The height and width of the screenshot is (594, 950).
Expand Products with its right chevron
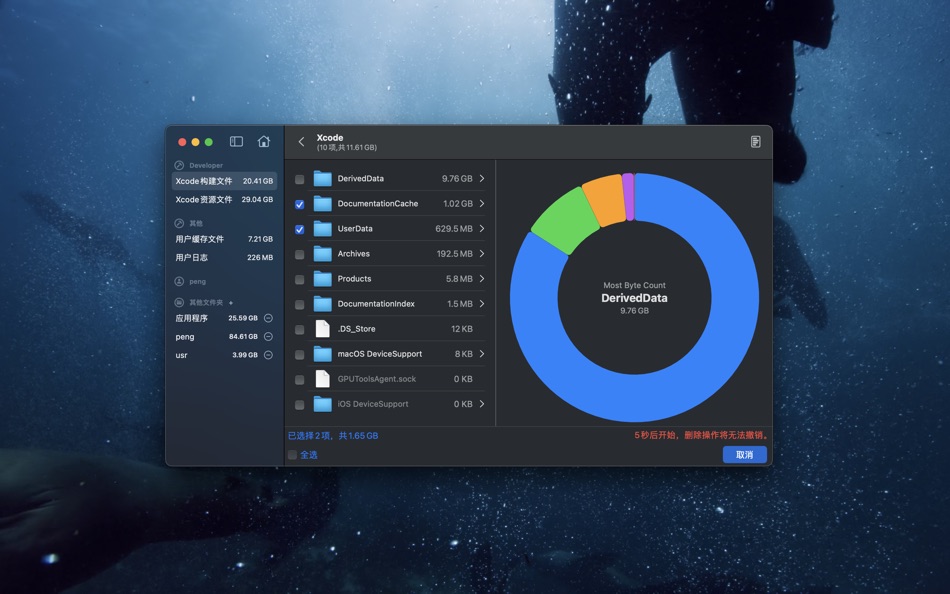tap(482, 279)
